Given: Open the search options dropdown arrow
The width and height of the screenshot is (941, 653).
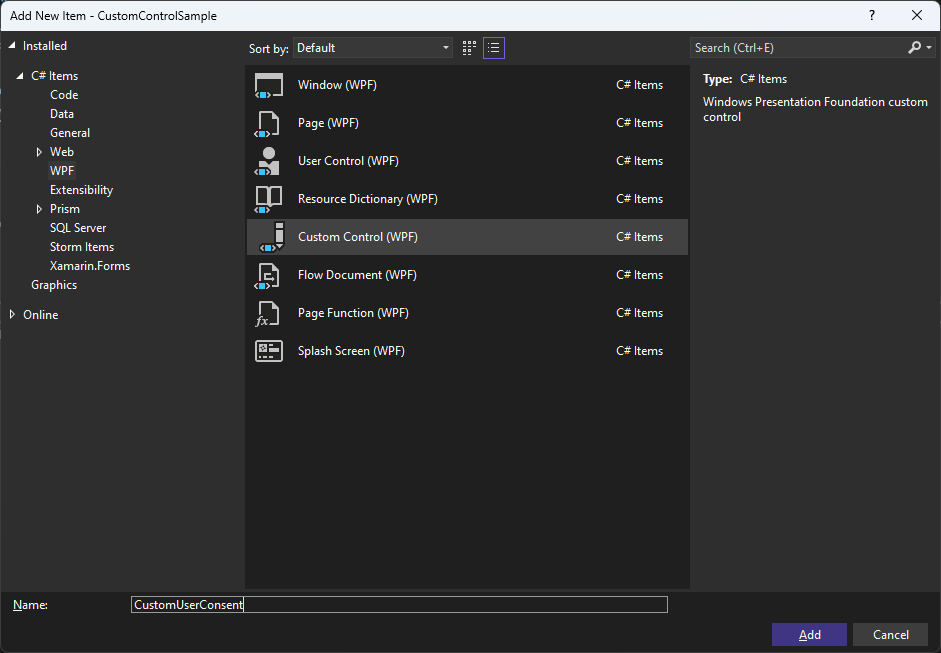Looking at the screenshot, I should [929, 47].
